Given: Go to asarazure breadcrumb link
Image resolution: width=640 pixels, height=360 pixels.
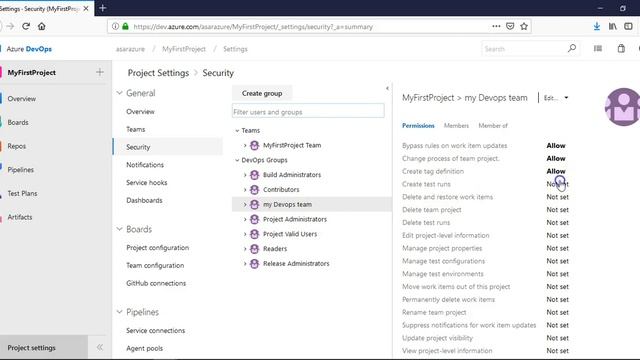Looking at the screenshot, I should (130, 49).
